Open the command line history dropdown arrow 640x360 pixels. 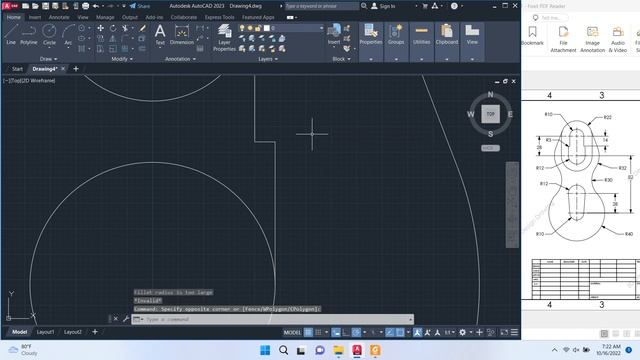(411, 319)
